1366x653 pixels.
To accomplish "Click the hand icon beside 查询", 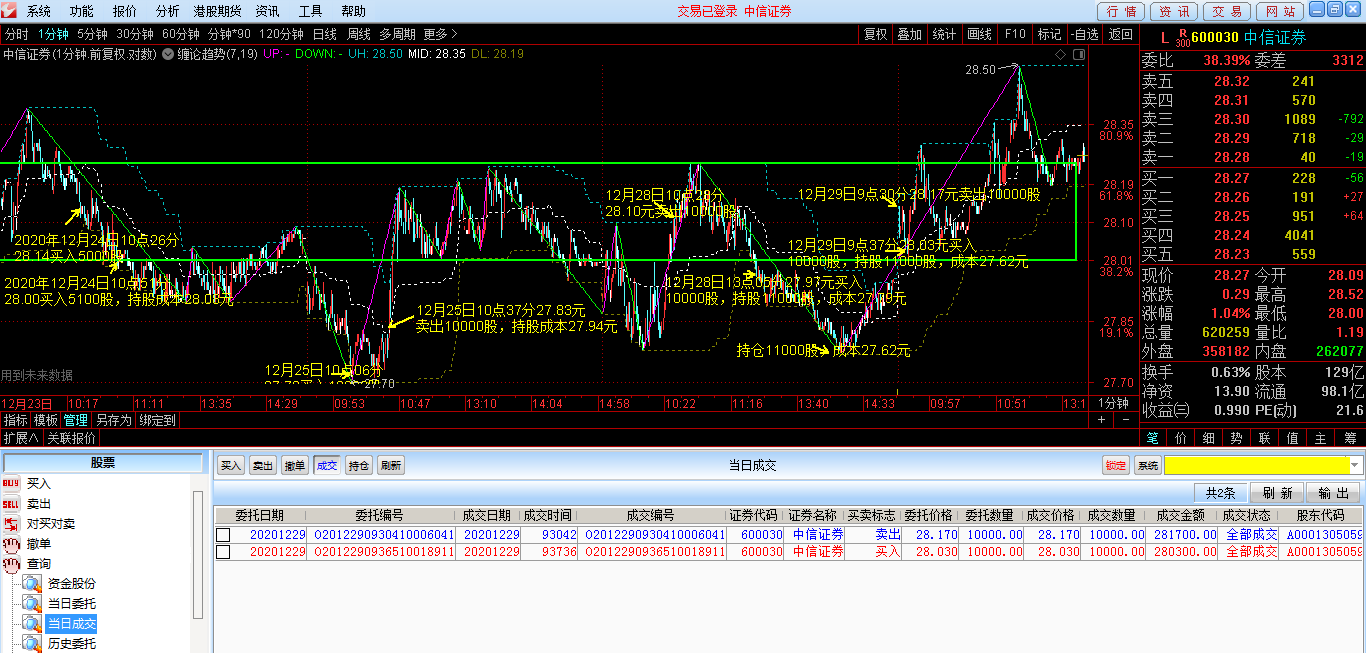I will coord(11,564).
